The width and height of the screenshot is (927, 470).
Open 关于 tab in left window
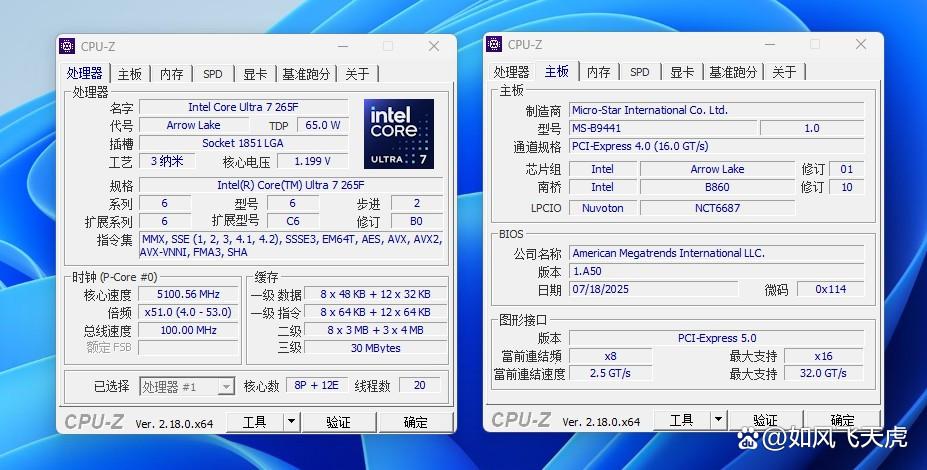point(358,74)
